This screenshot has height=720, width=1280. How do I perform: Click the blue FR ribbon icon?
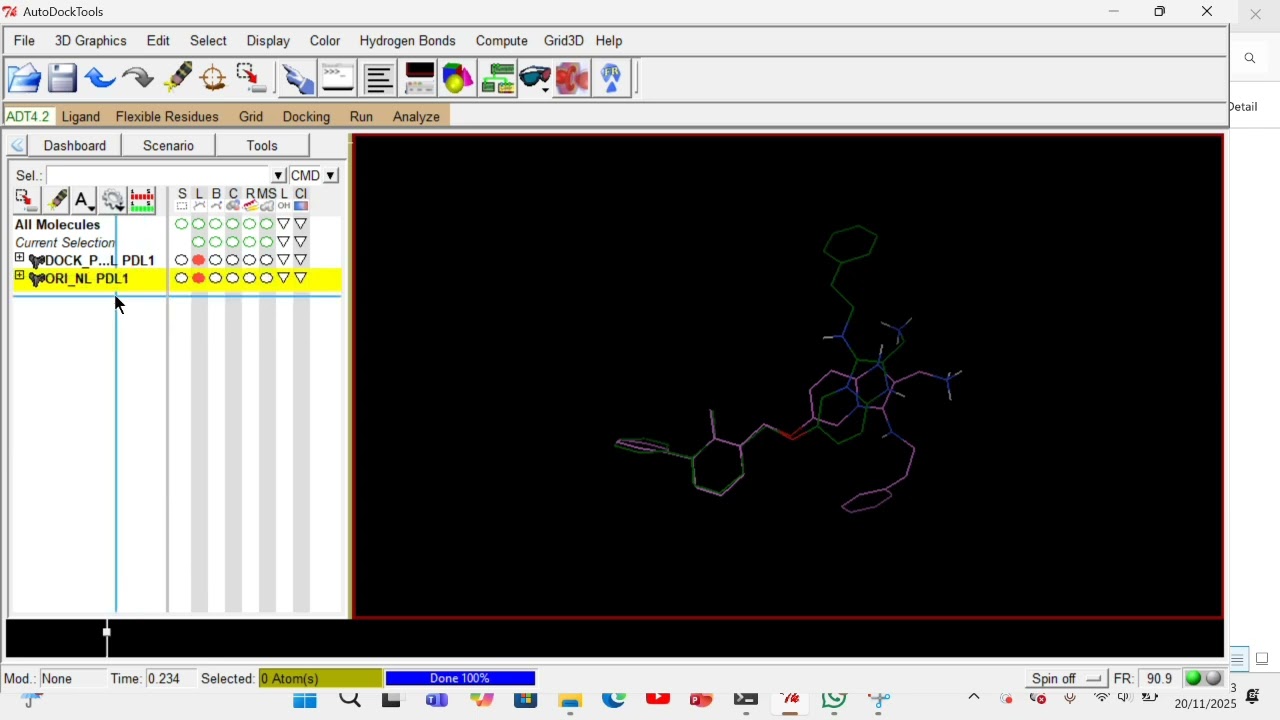(x=613, y=78)
